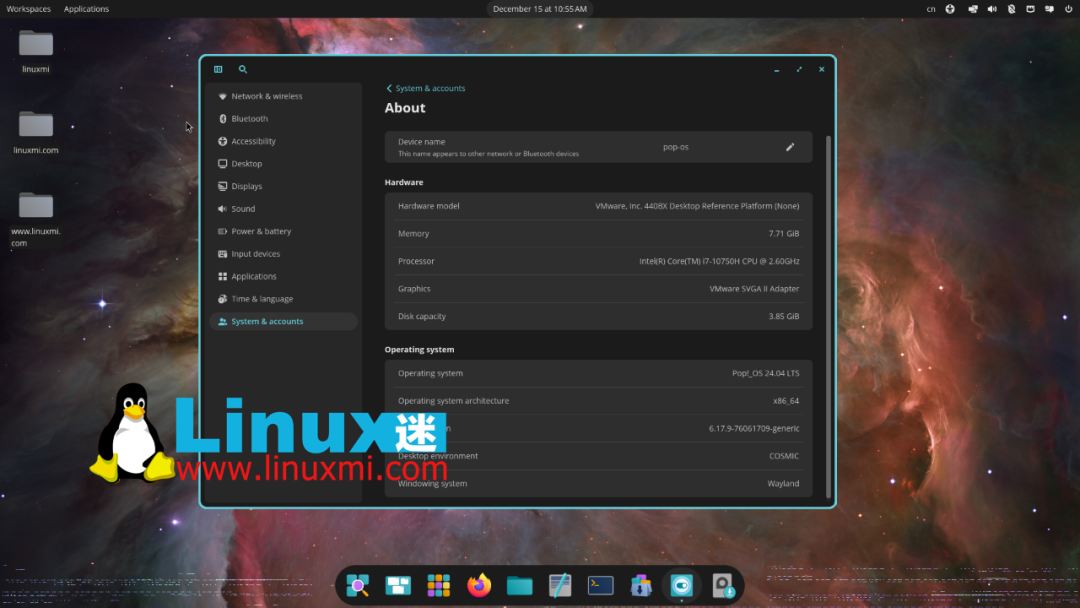Open search in the Settings window
1080x608 pixels.
click(243, 69)
